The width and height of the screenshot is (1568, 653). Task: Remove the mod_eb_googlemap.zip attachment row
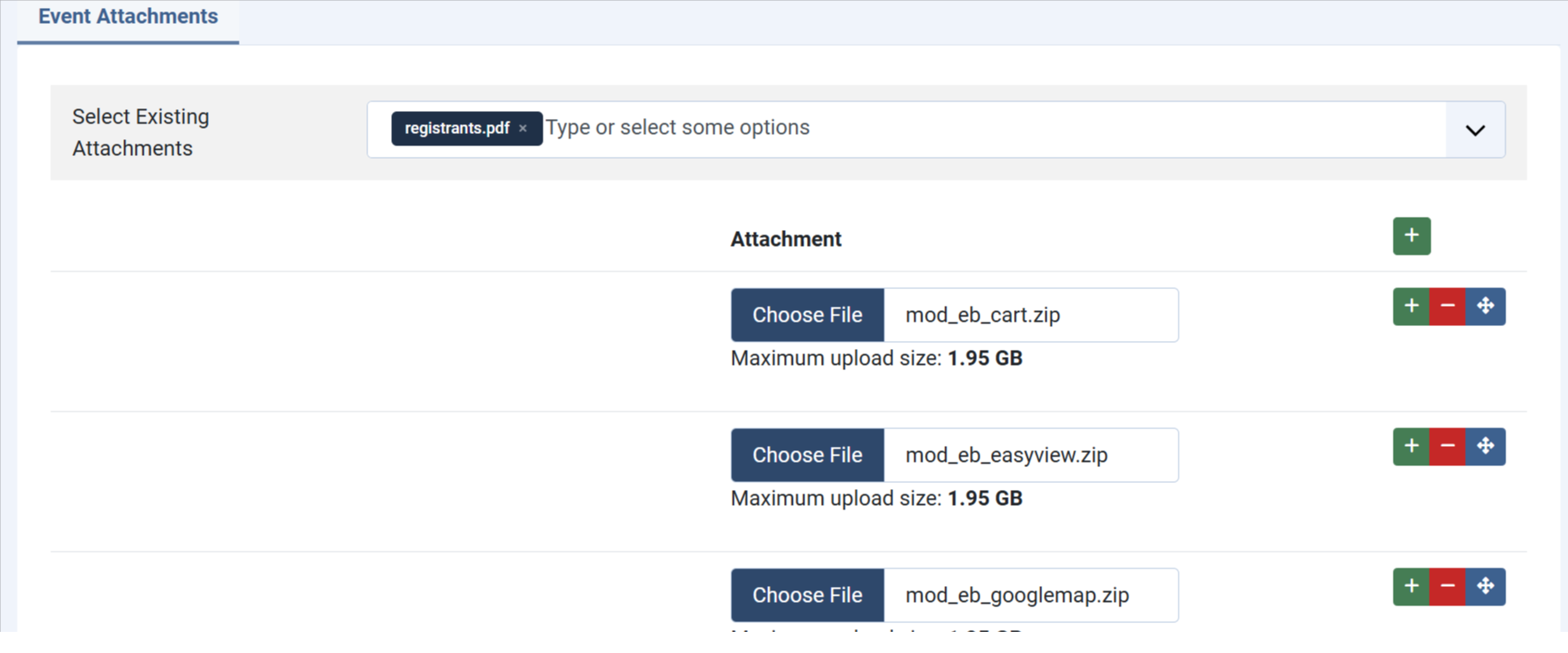(1447, 587)
